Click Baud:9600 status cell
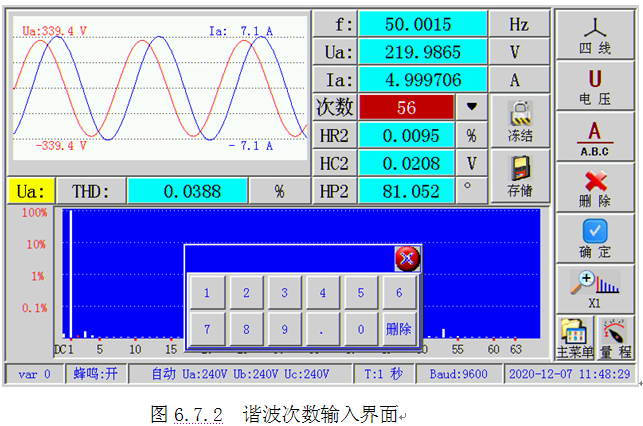 (459, 374)
